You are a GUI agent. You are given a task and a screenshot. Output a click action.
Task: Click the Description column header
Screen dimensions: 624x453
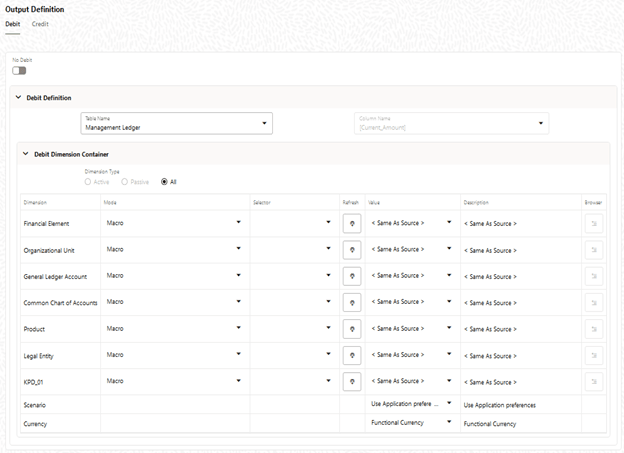(476, 203)
